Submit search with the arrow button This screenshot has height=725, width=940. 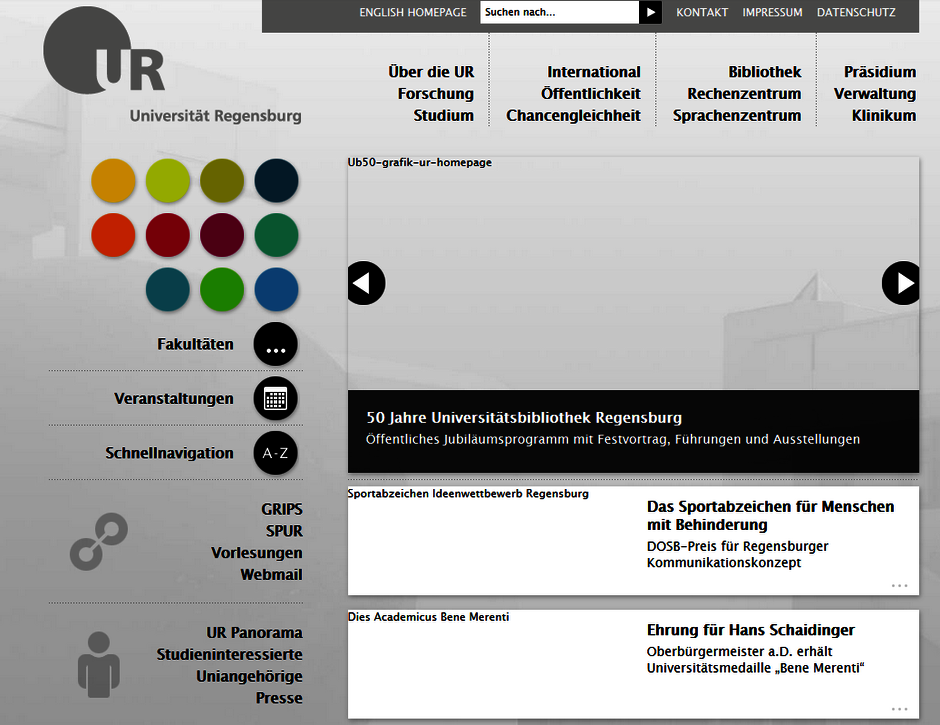click(651, 12)
